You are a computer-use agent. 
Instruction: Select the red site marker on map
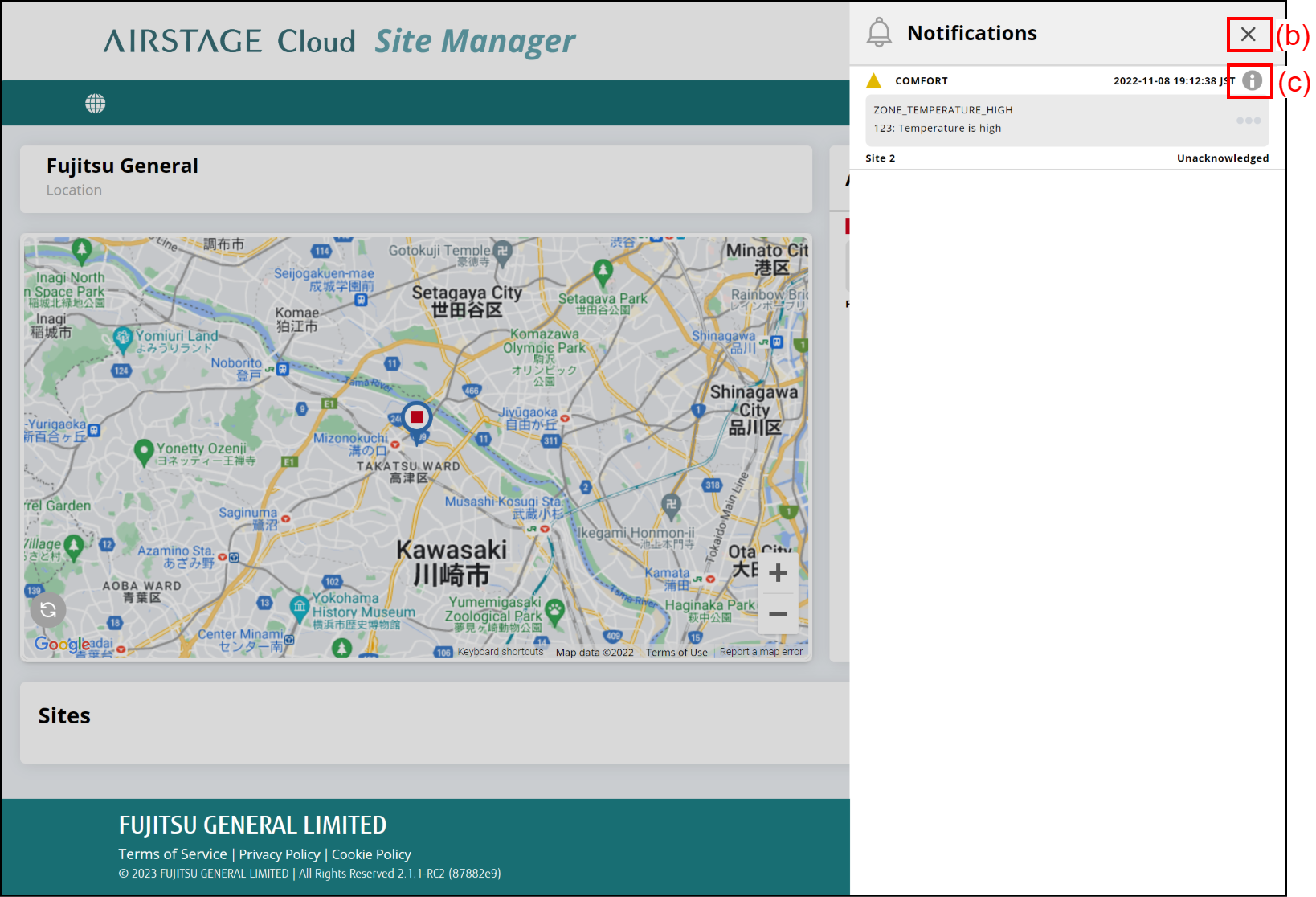coord(416,417)
